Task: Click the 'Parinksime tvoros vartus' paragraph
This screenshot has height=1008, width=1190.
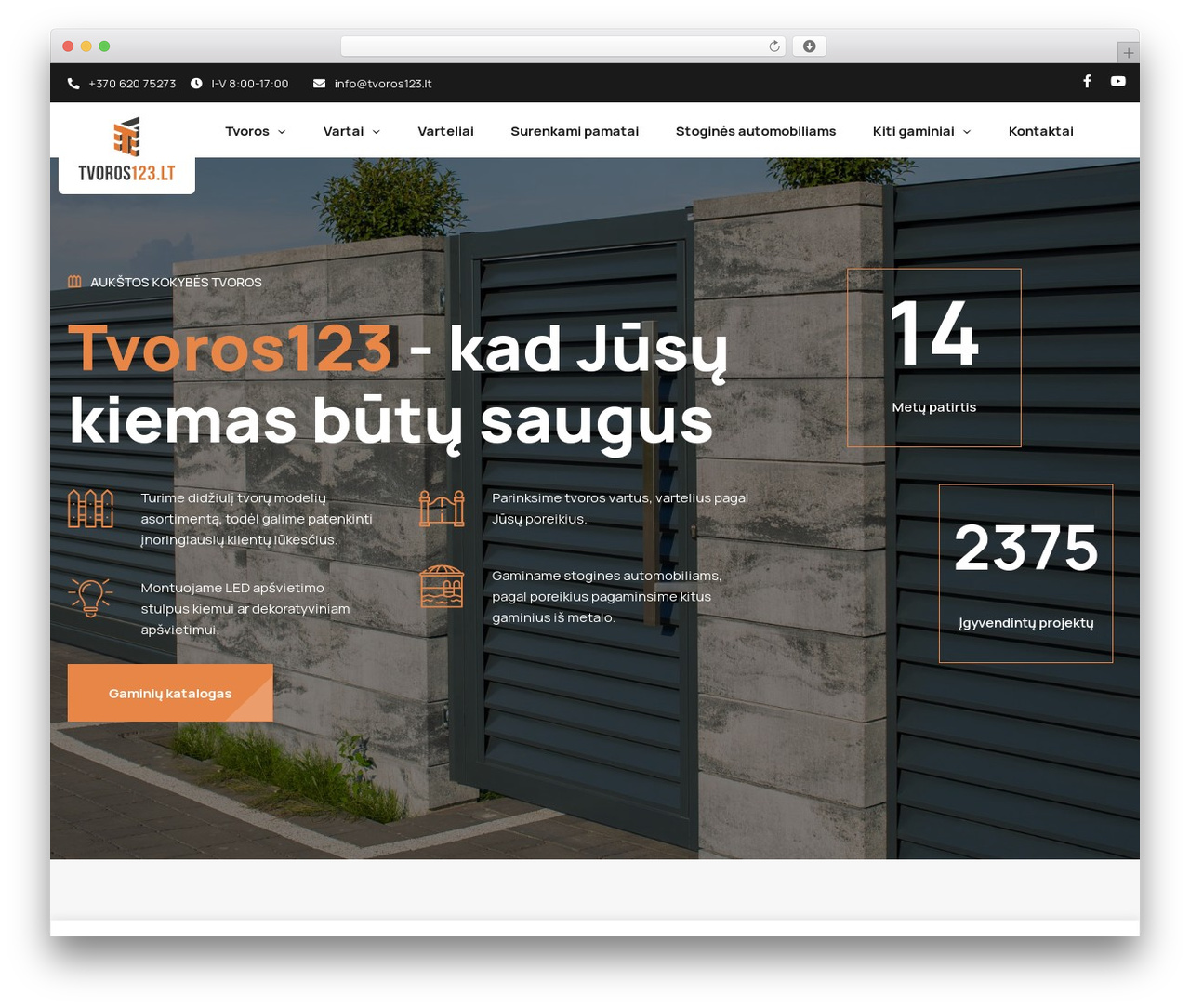Action: pyautogui.click(x=620, y=509)
